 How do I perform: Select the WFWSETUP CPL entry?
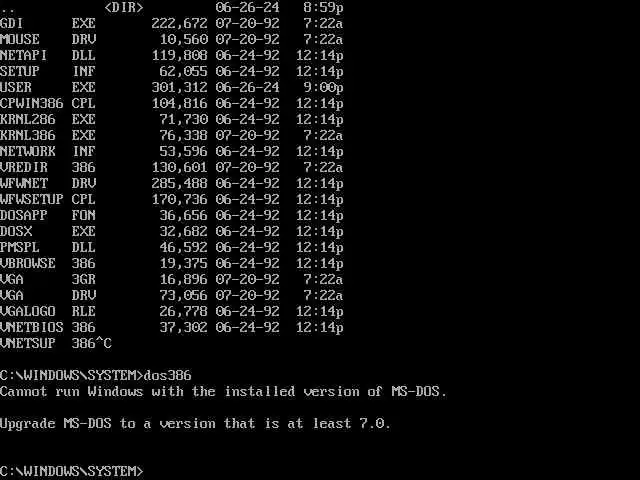tap(171, 199)
